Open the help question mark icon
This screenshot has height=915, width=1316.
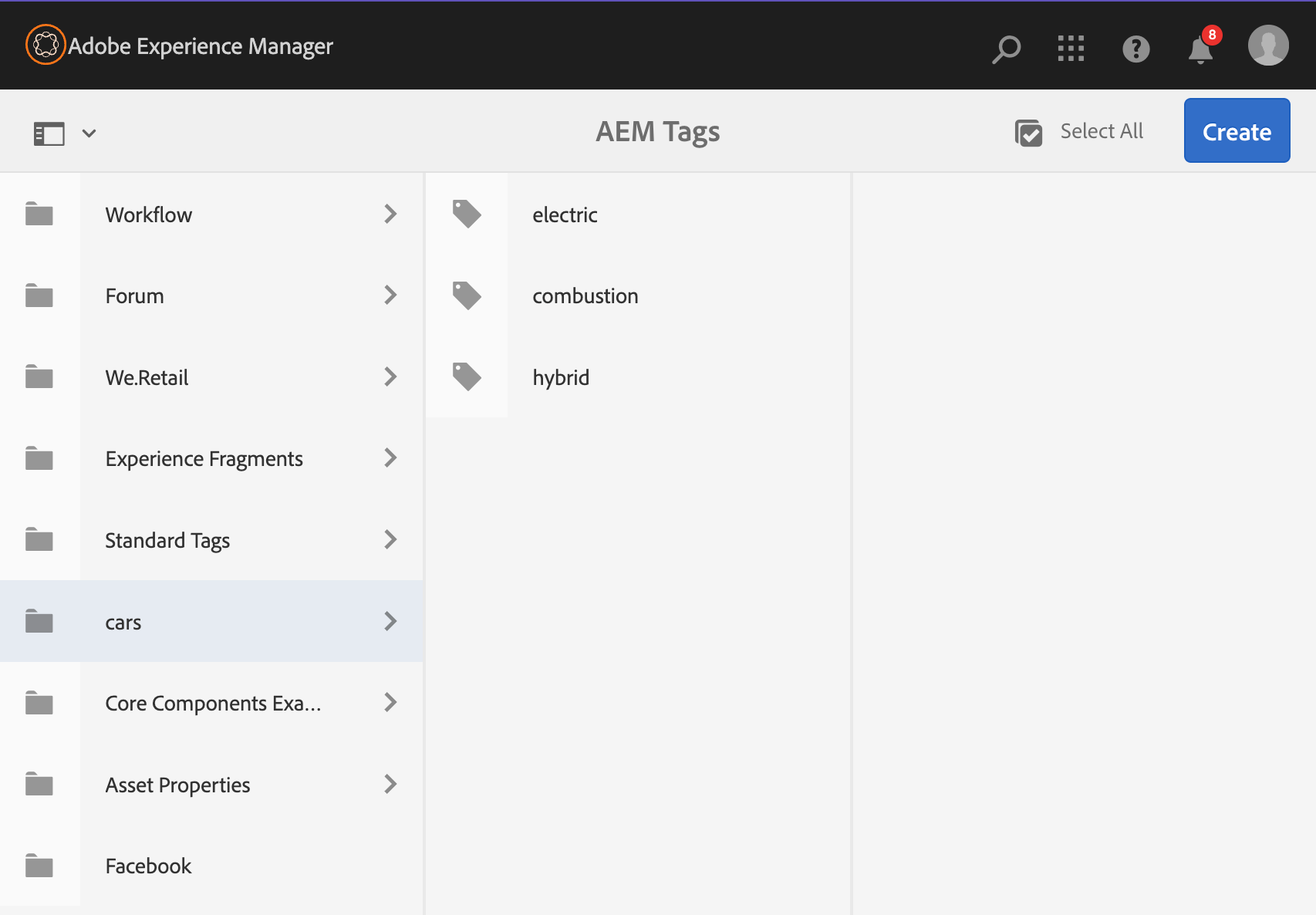click(1135, 49)
